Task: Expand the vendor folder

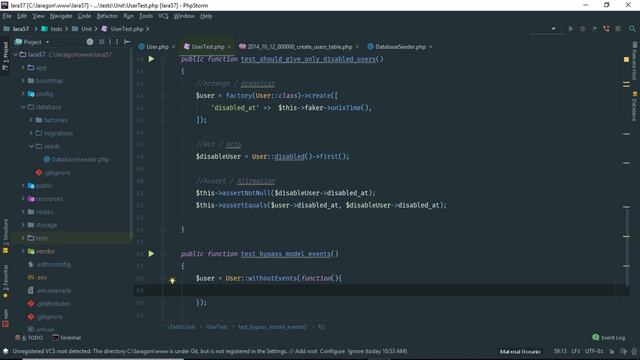Action: point(23,251)
